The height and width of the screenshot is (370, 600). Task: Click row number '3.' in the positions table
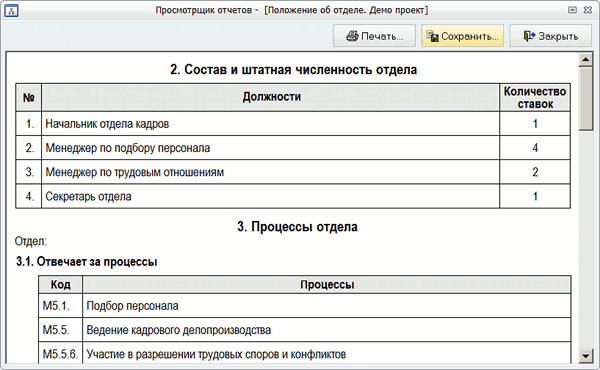point(29,172)
